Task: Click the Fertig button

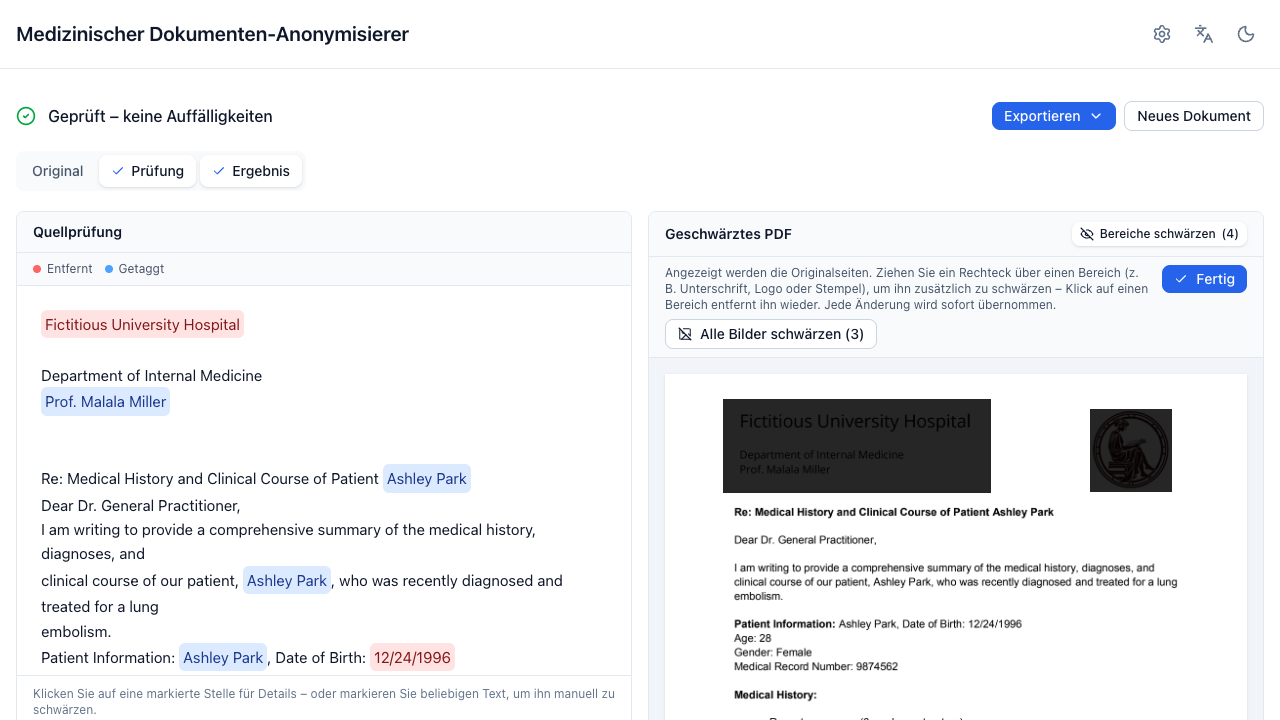Action: (x=1204, y=279)
